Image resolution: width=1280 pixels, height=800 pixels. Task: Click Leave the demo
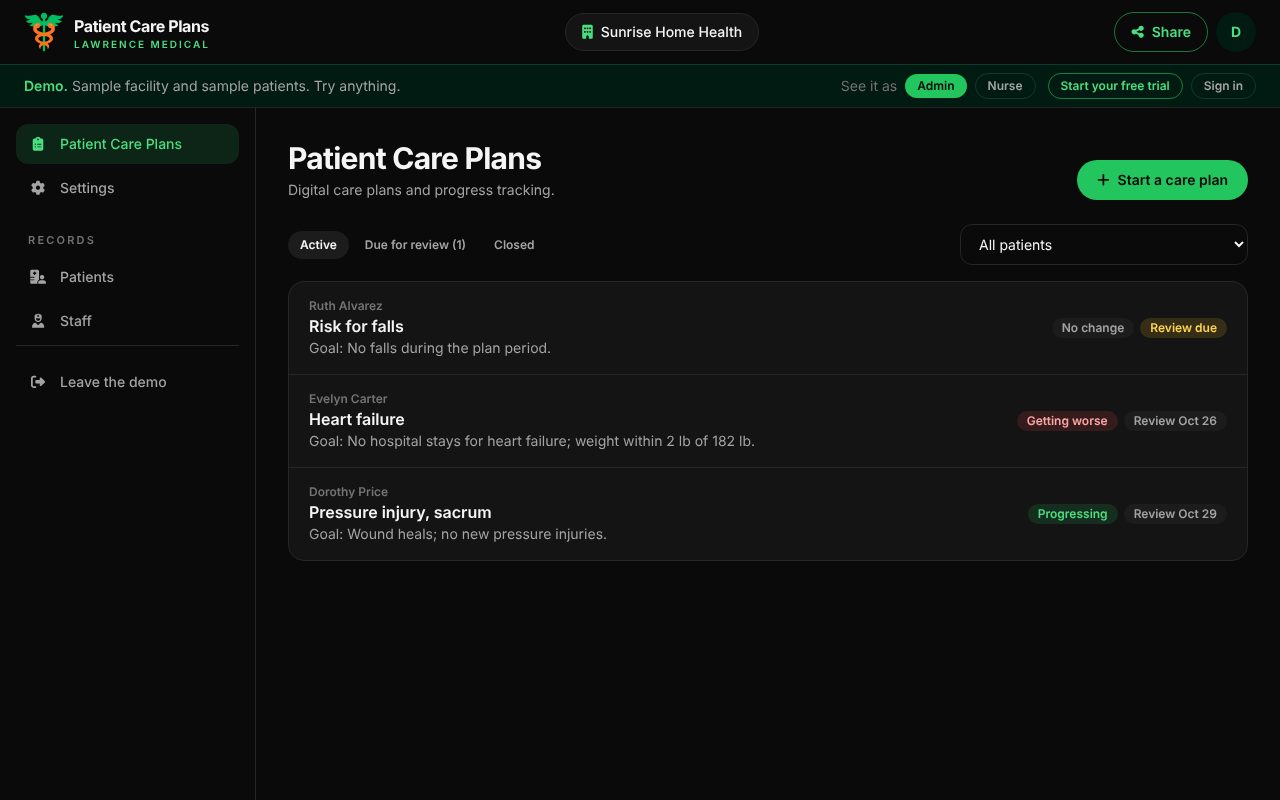tap(127, 382)
